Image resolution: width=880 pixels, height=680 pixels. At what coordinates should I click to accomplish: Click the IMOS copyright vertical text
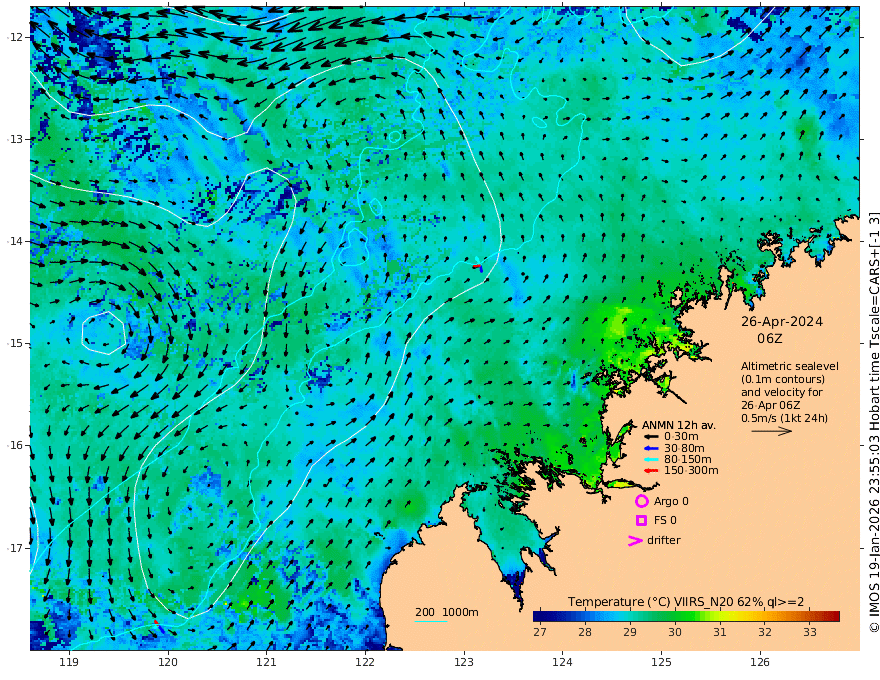pos(874,422)
